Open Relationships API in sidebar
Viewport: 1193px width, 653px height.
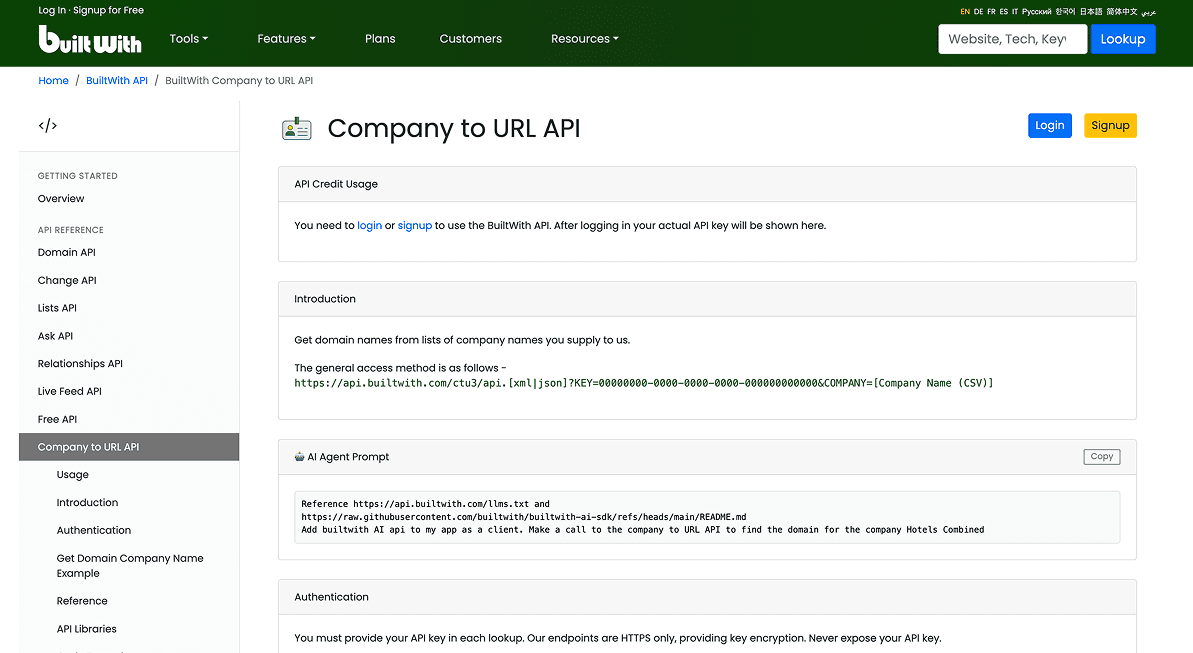80,364
